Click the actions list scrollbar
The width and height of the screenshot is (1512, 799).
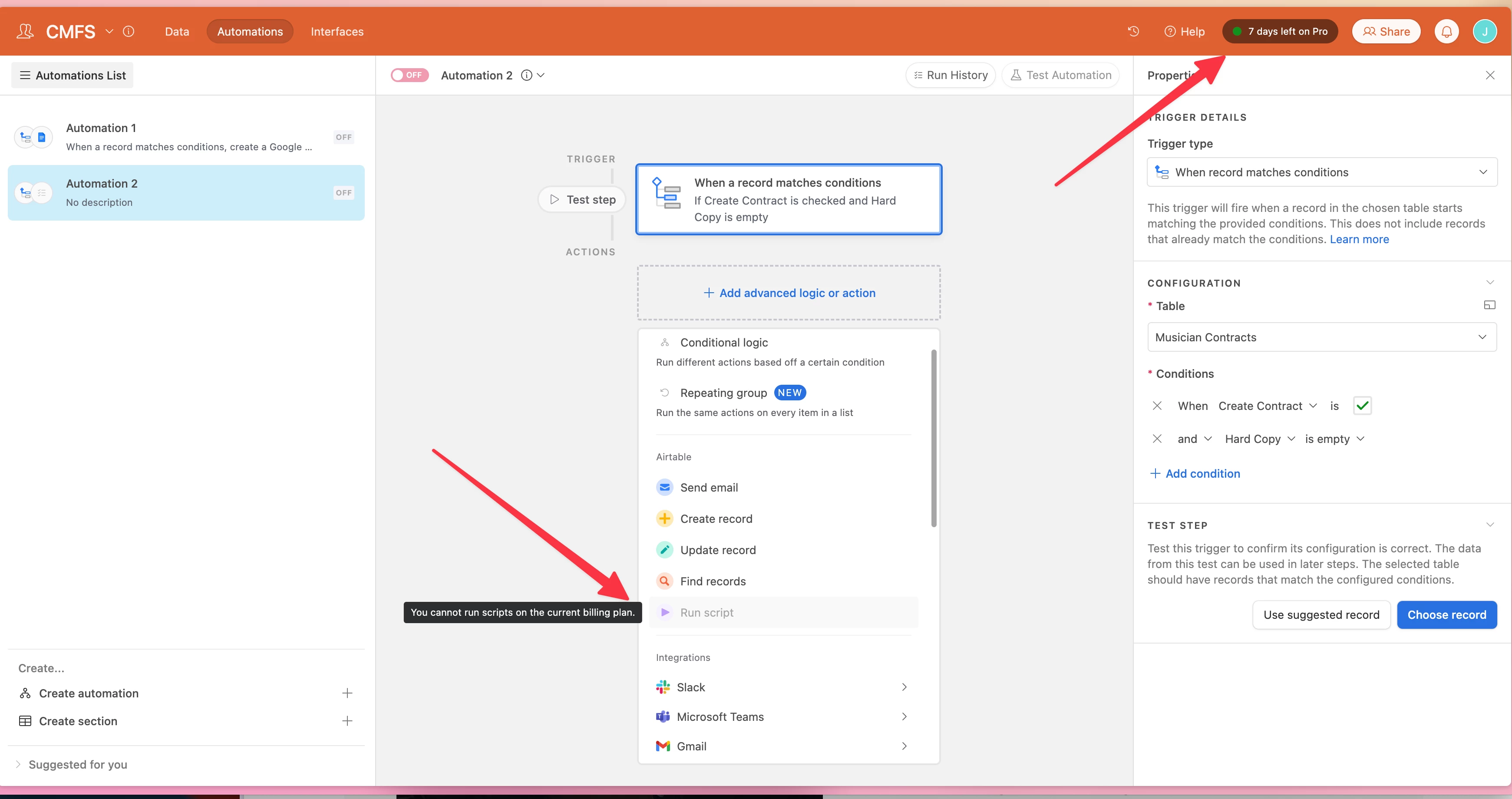(933, 438)
